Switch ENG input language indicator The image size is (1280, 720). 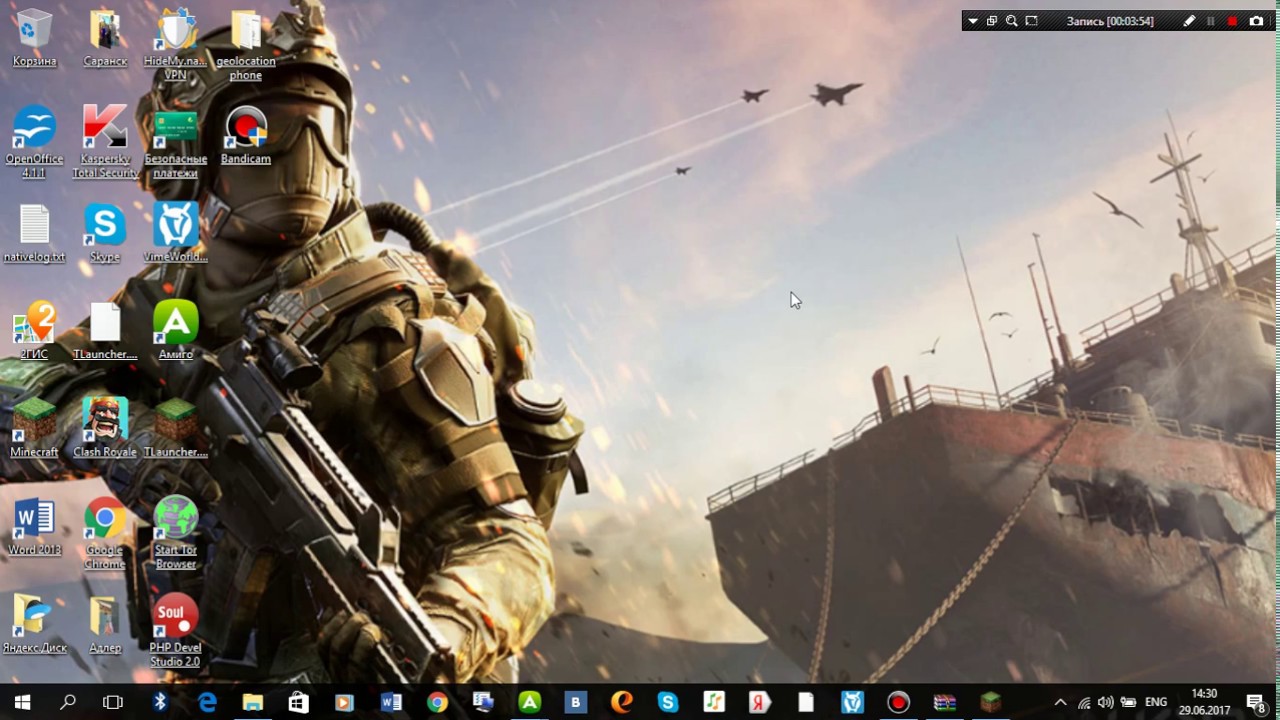coord(1156,702)
